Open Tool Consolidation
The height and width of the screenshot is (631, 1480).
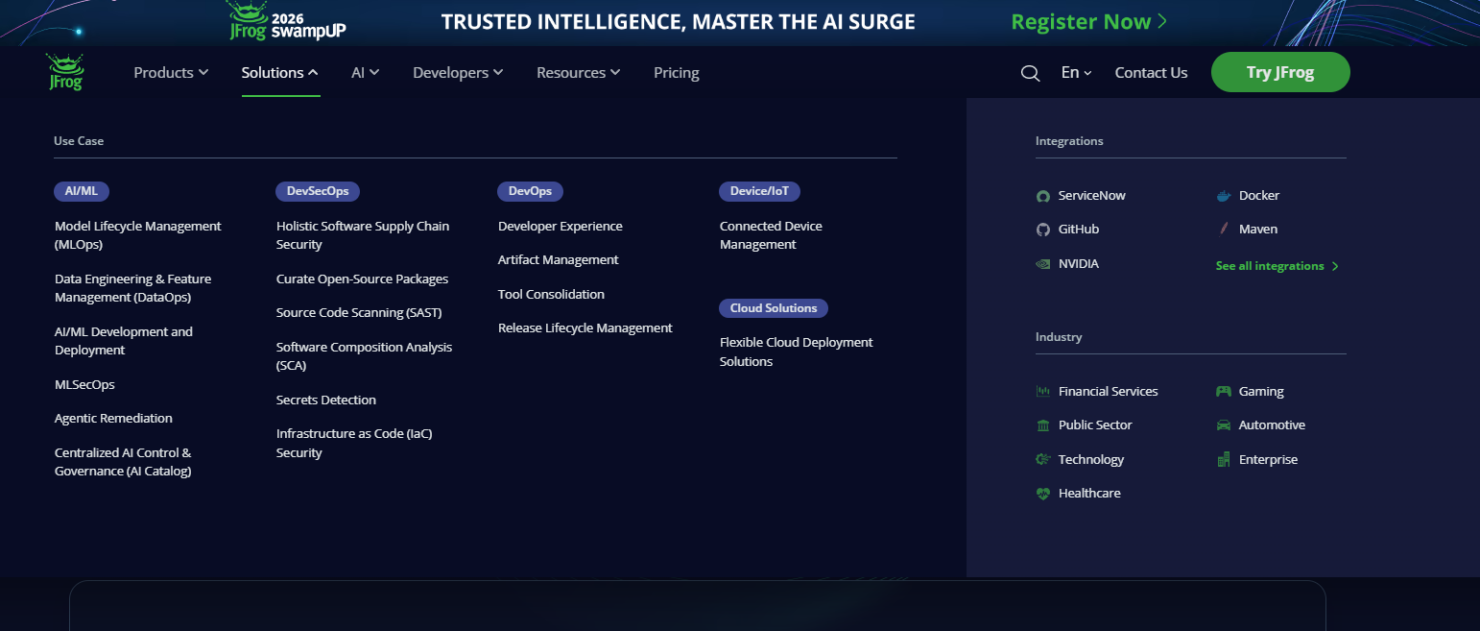[x=551, y=294]
